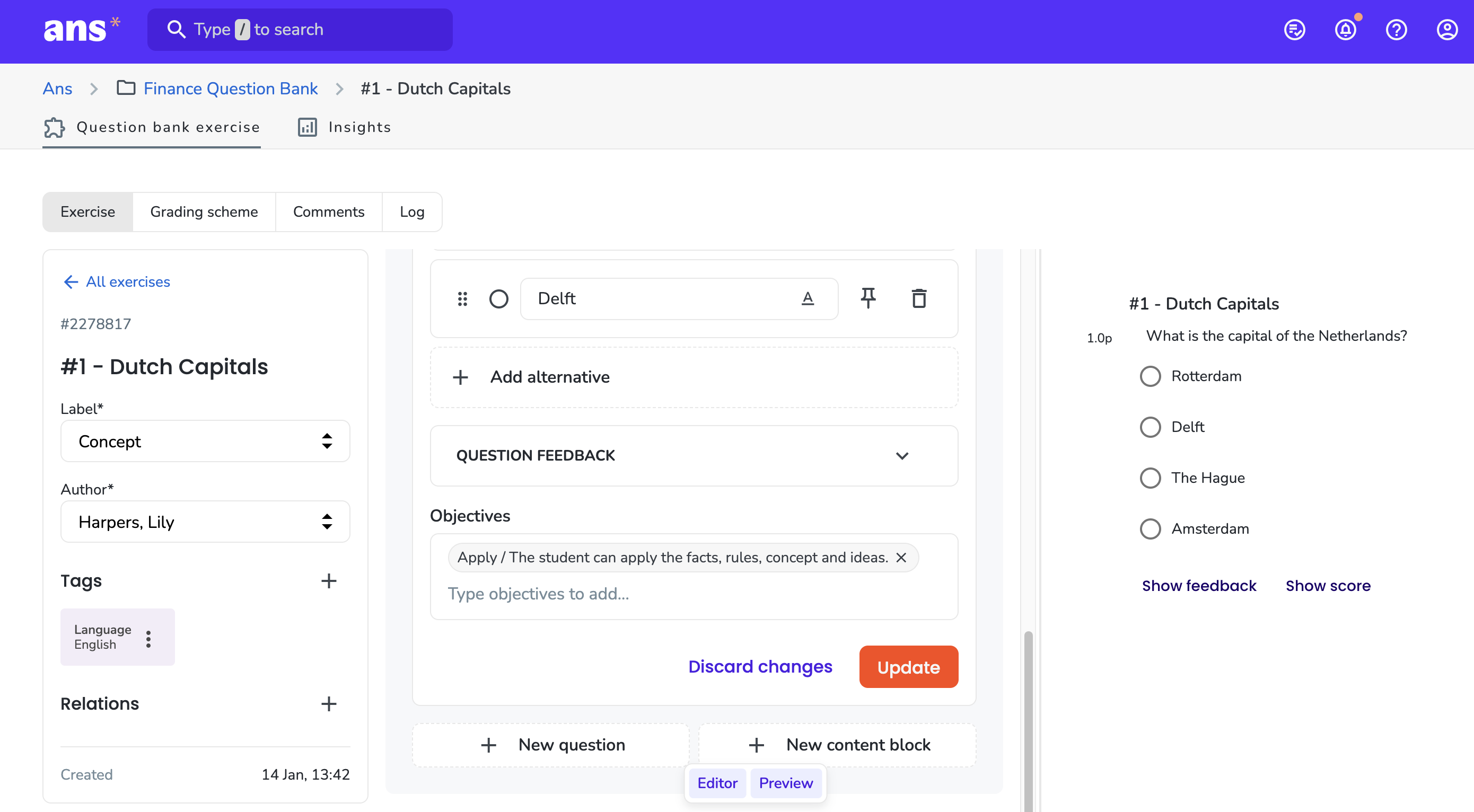The image size is (1474, 812).
Task: Click the ans logo in the header
Action: 81,30
